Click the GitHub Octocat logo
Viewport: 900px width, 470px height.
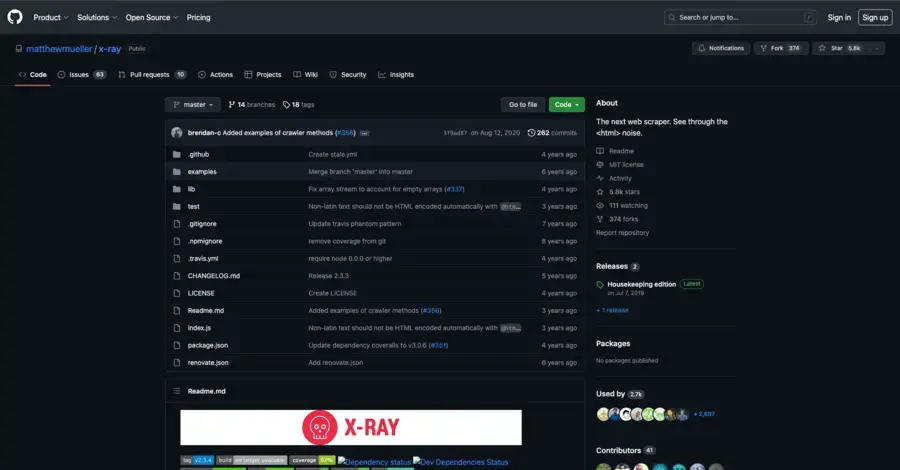[15, 17]
